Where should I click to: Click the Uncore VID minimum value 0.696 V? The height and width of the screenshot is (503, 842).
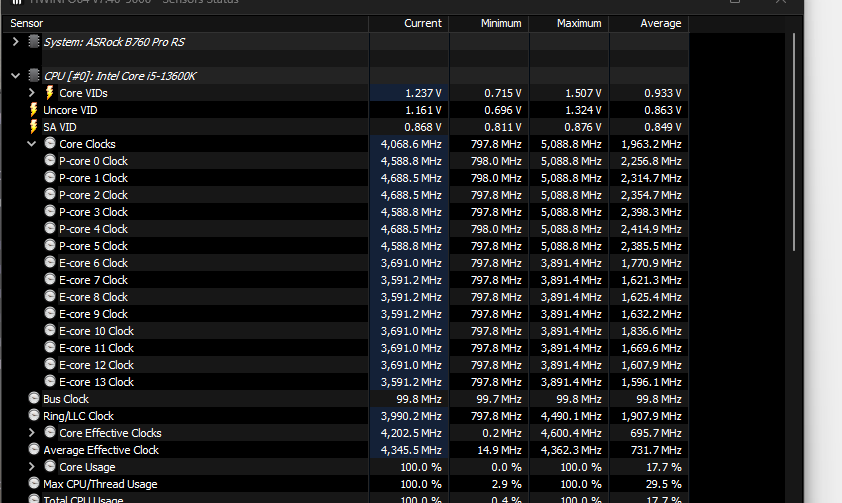click(x=503, y=110)
